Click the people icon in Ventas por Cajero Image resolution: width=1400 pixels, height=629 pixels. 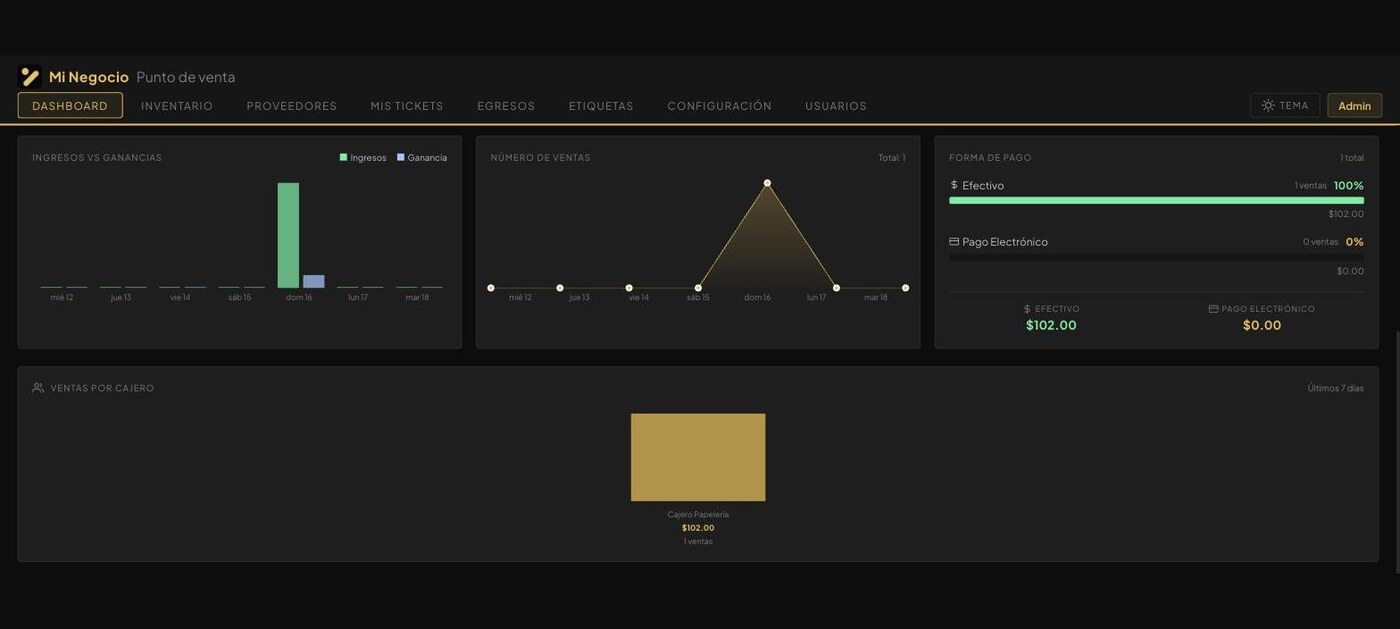tap(38, 388)
